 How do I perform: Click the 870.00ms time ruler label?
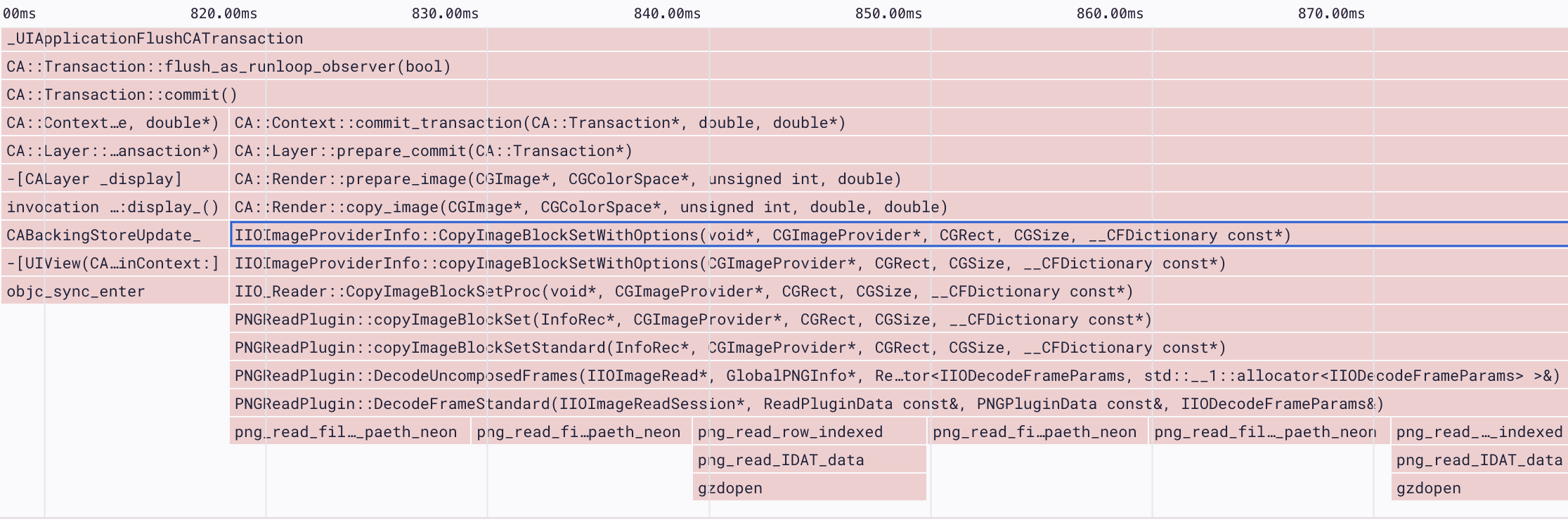pyautogui.click(x=1331, y=13)
